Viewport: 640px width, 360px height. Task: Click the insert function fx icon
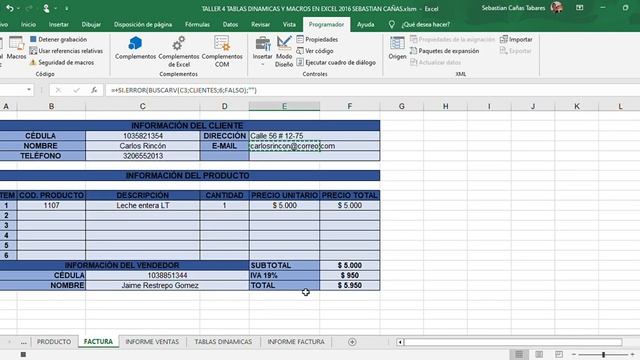(94, 90)
